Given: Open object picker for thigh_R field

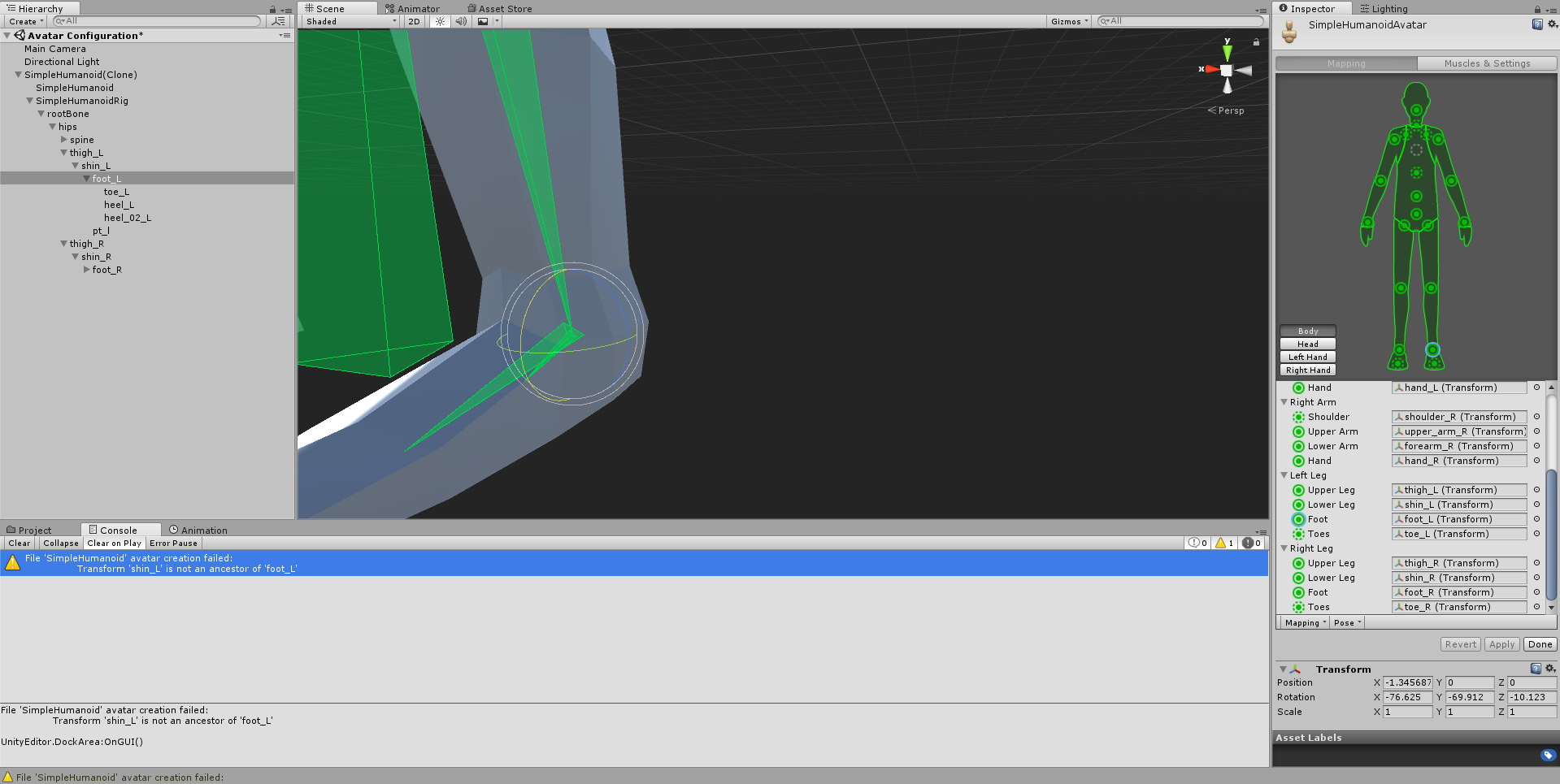Looking at the screenshot, I should pos(1536,563).
